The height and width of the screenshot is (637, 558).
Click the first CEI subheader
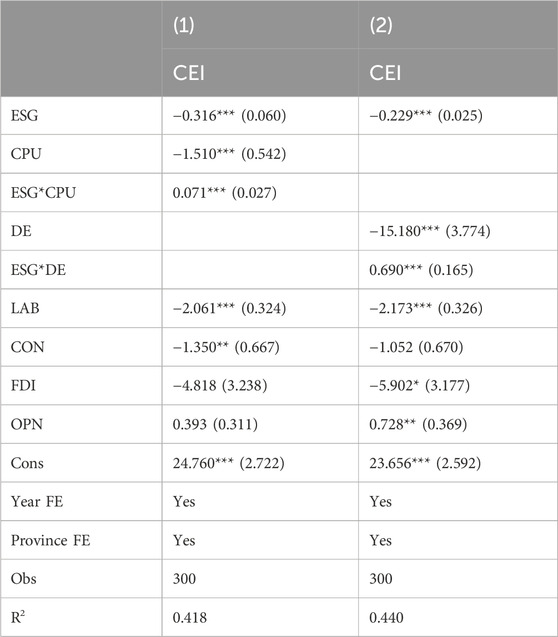[x=189, y=73]
